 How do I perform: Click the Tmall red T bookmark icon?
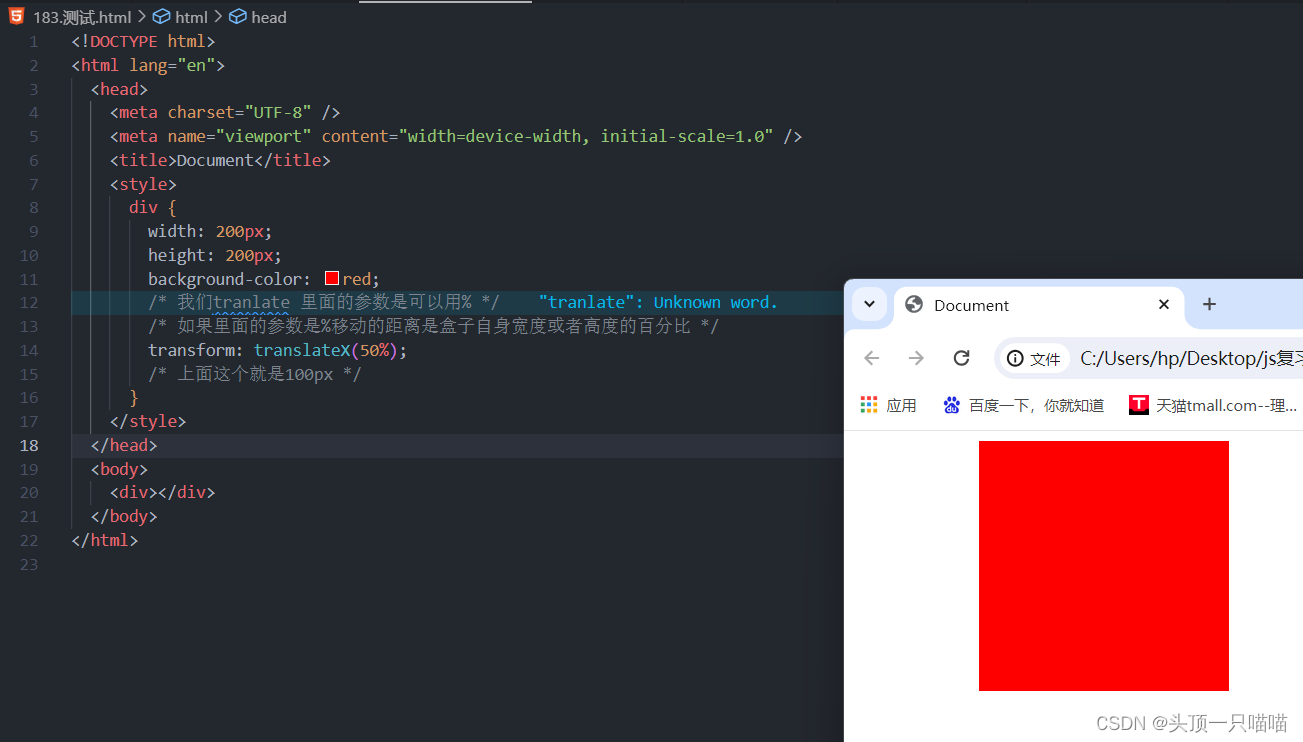(x=1138, y=404)
